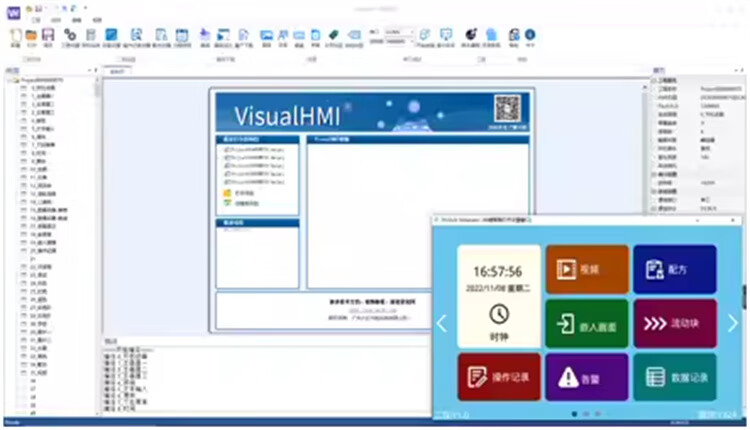This screenshot has height=430, width=750.
Task: Collapse the Project root node in tree
Action: click(x=10, y=80)
